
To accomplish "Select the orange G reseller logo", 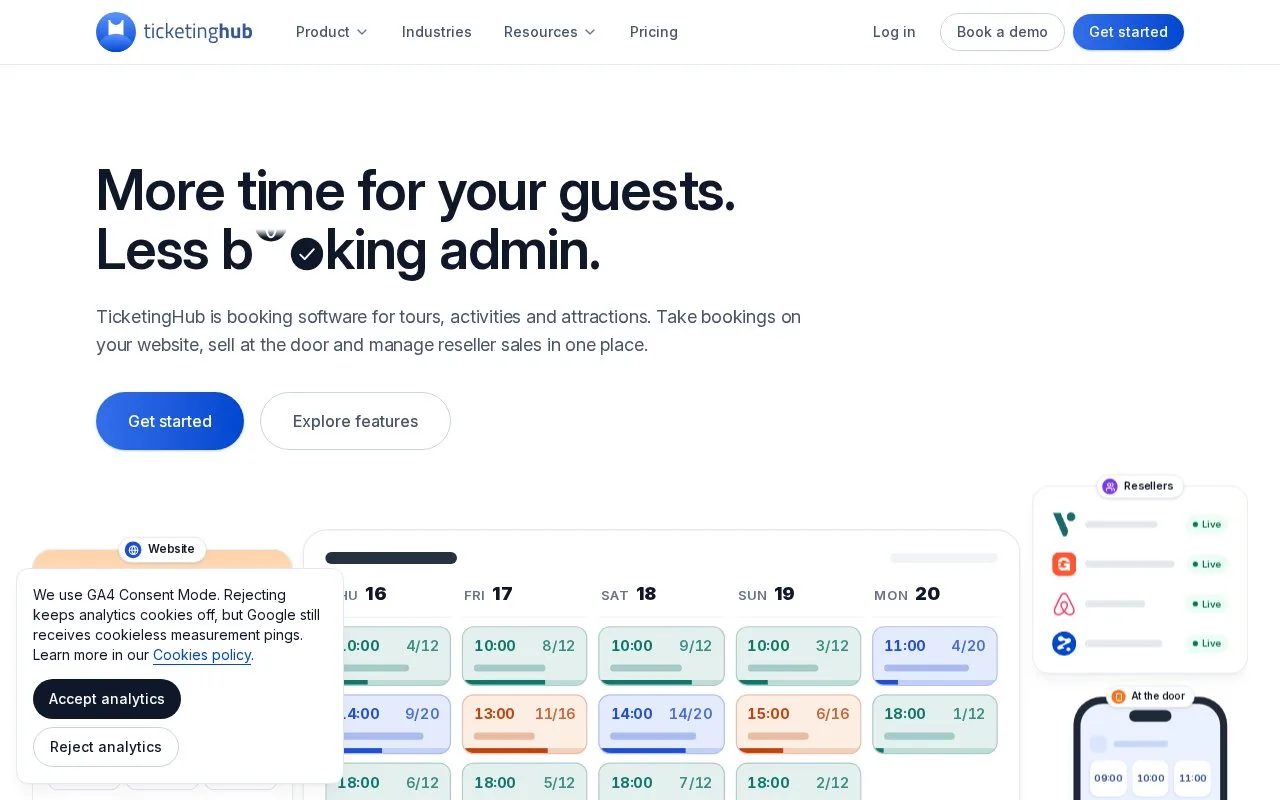I will point(1064,564).
